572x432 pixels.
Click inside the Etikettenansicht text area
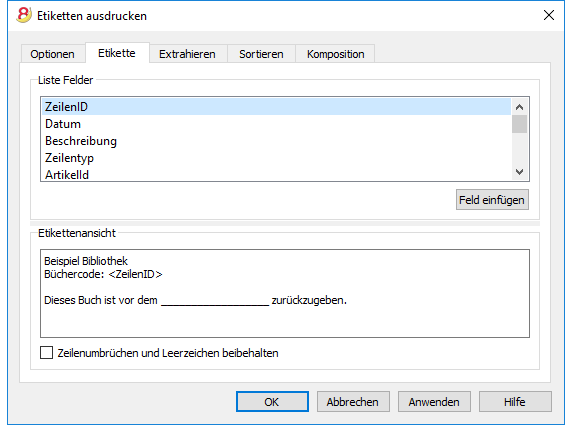pos(285,293)
